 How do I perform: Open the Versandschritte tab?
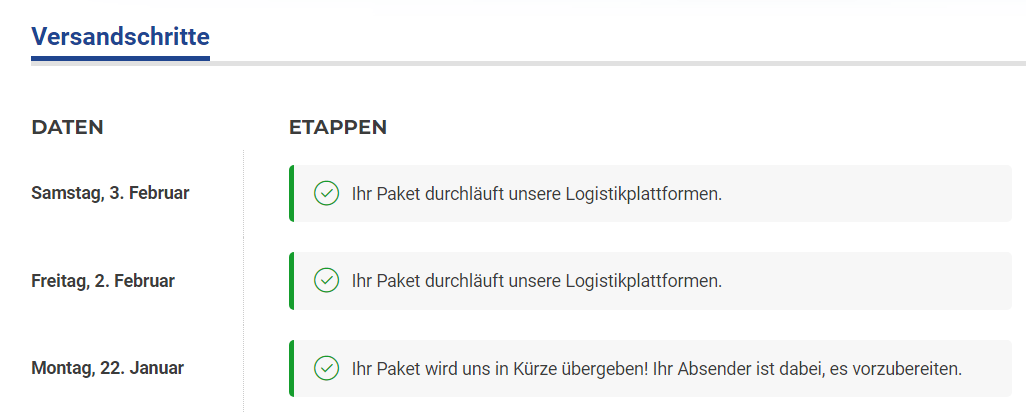tap(120, 37)
